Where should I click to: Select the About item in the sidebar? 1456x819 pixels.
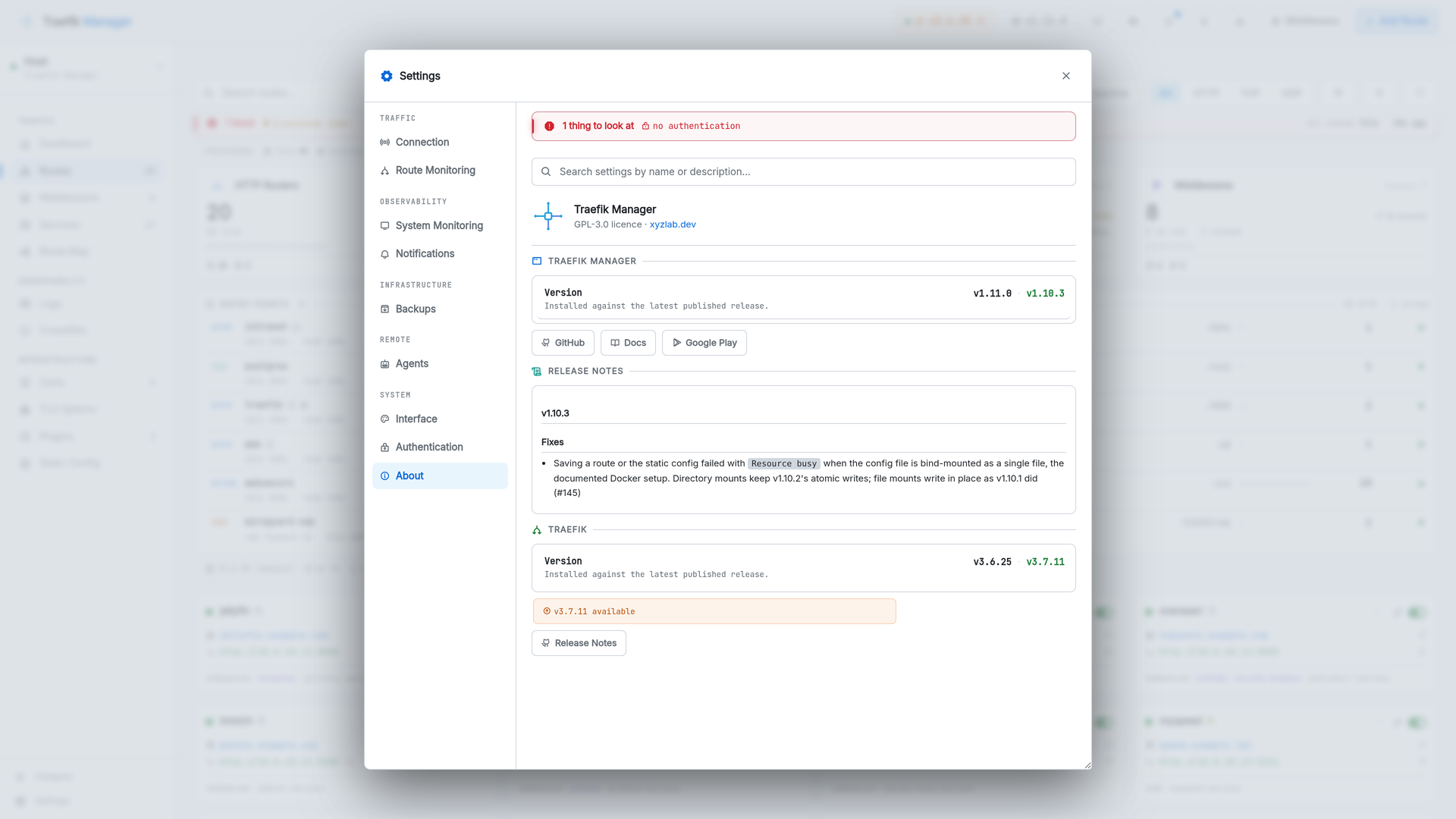pos(440,475)
